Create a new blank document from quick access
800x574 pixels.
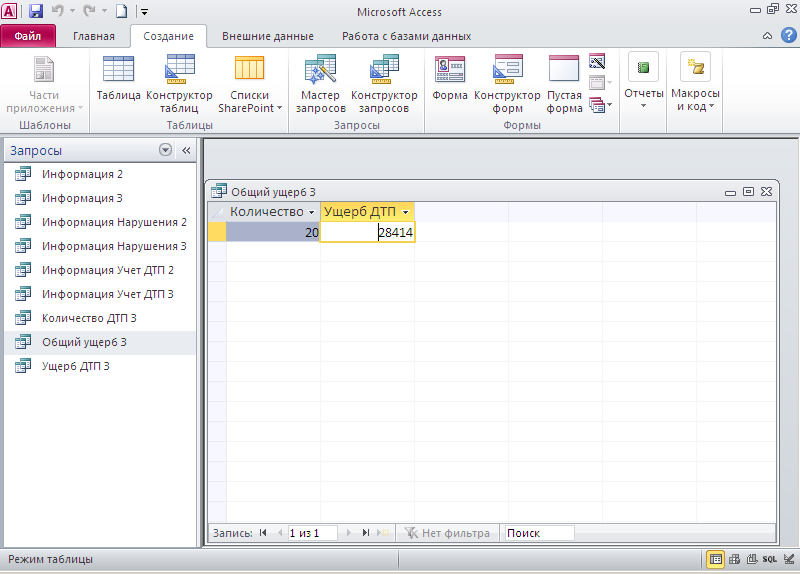(121, 11)
